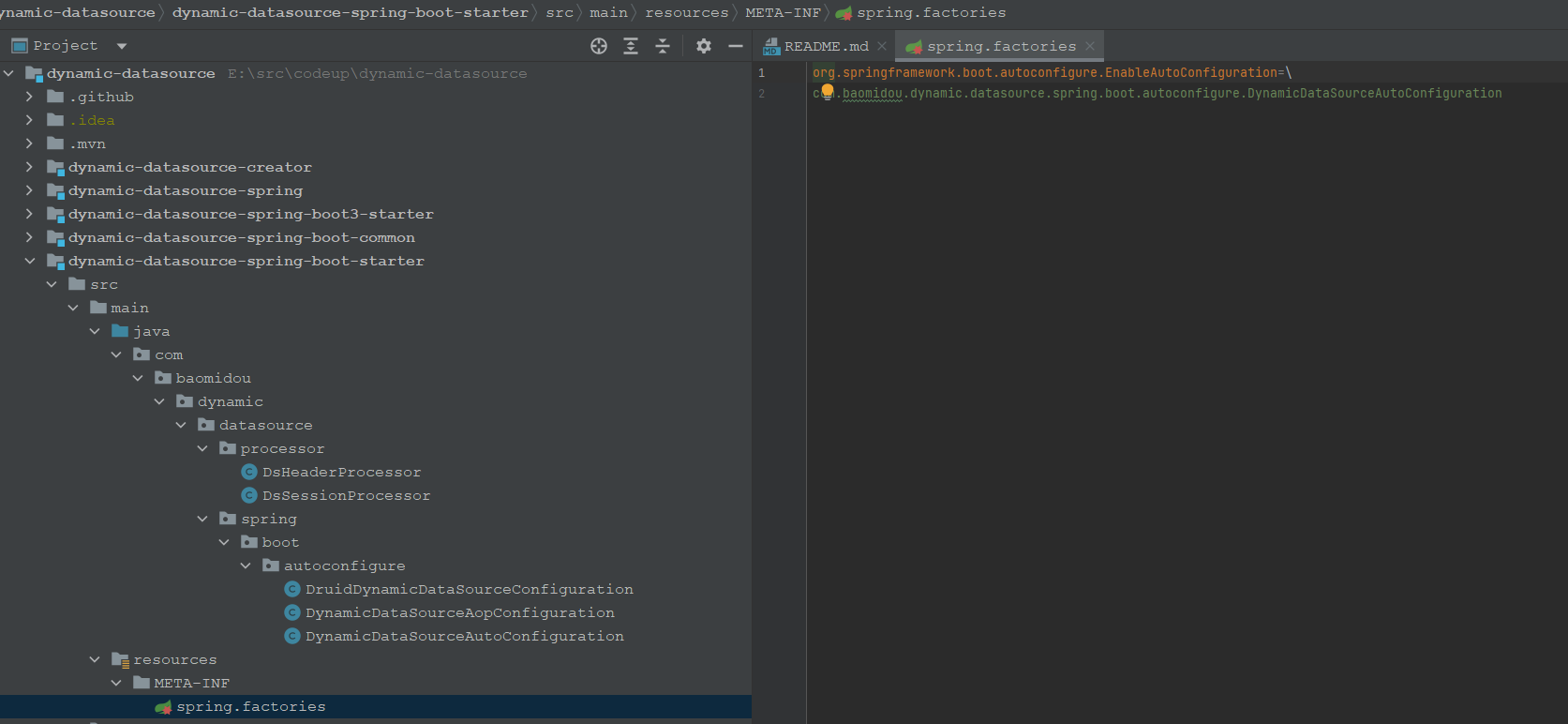Collapse the autoconfigure package

tap(246, 566)
